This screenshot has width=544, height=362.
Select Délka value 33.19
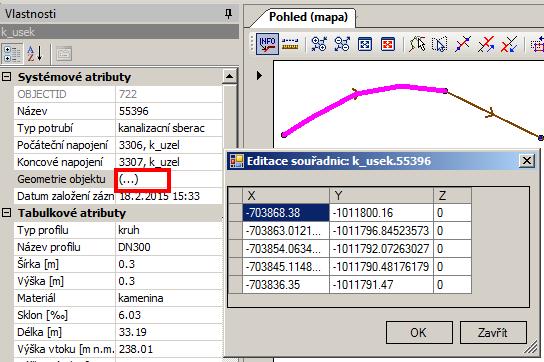coord(169,332)
